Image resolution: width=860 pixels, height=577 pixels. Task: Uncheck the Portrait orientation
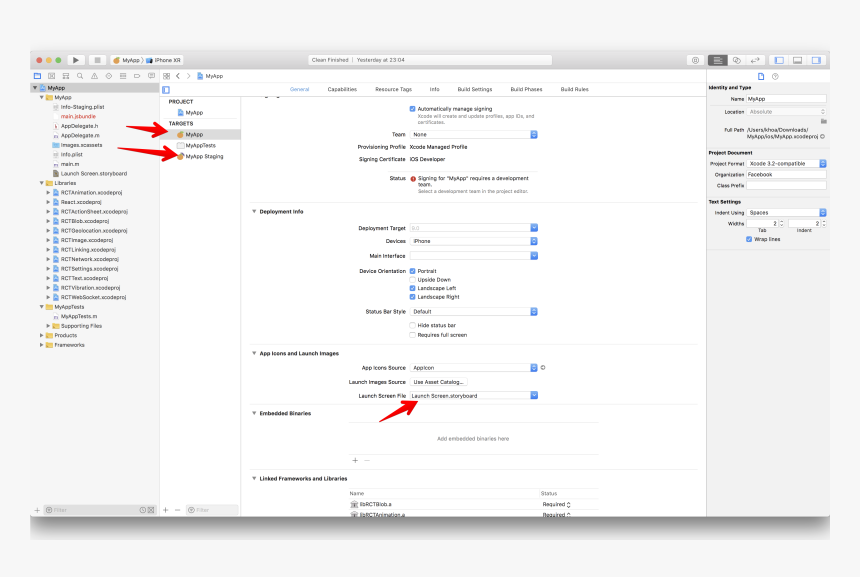(x=412, y=271)
